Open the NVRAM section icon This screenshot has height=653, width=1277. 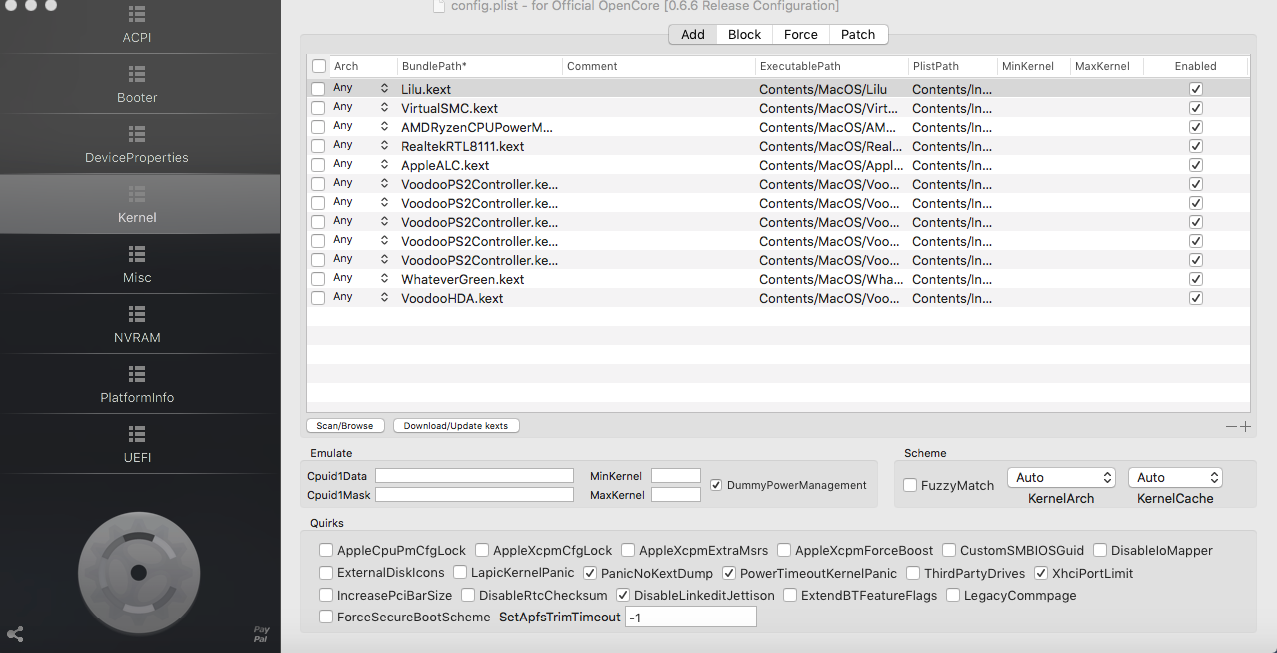click(x=137, y=315)
